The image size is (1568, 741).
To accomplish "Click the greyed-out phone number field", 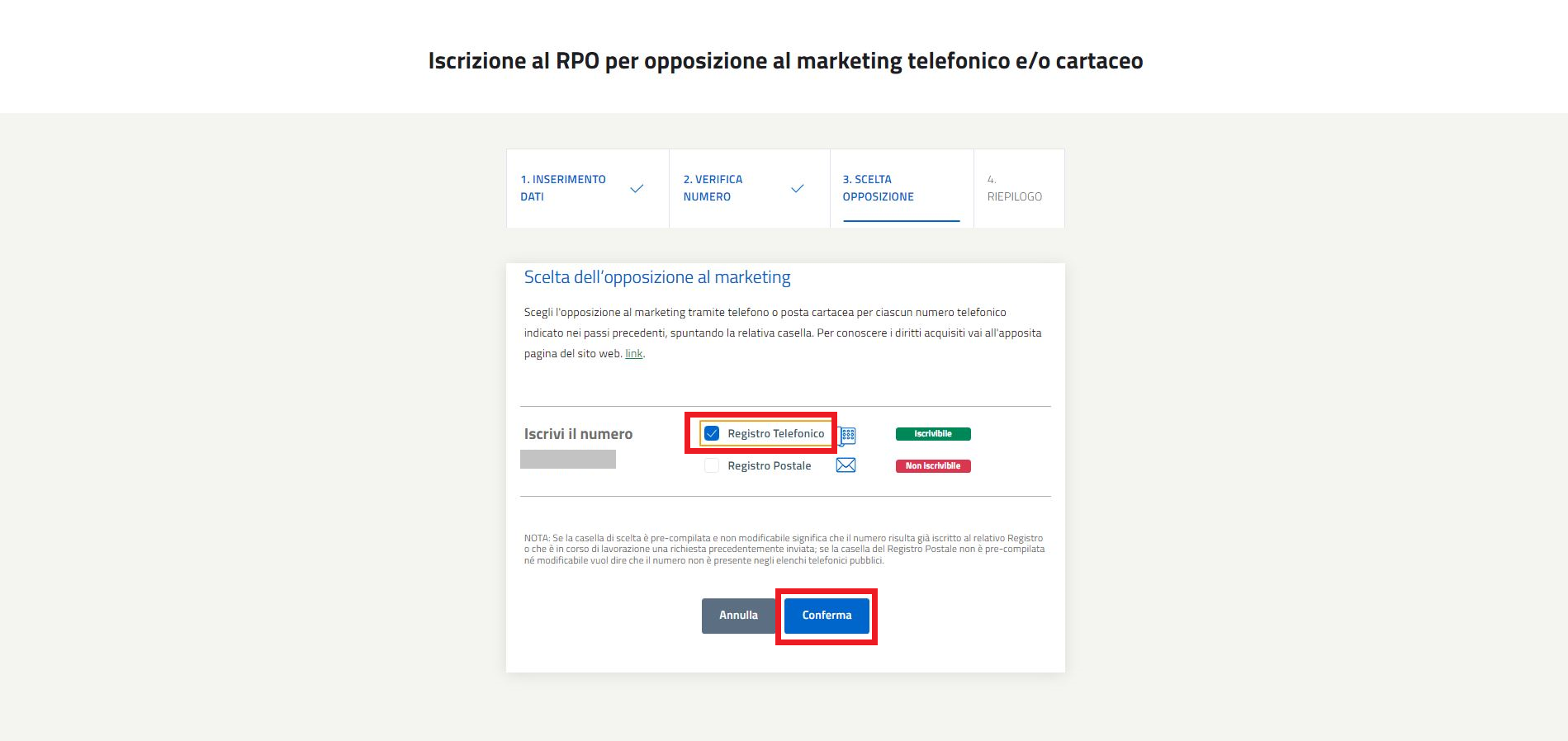I will 568,459.
